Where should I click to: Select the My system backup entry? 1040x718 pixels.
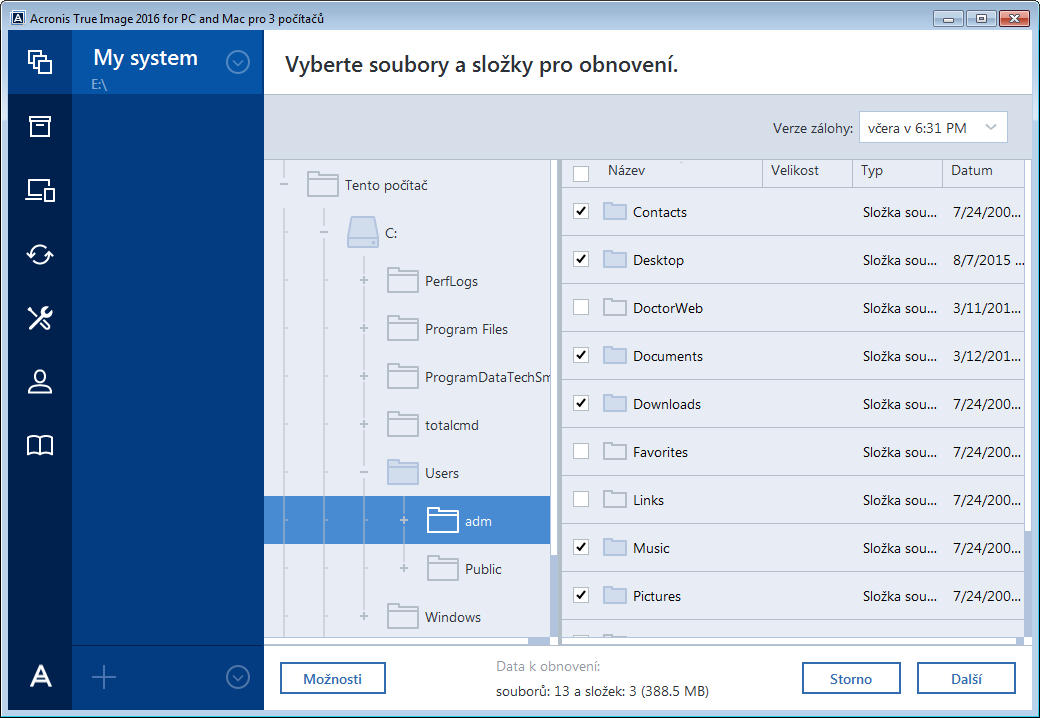tap(168, 62)
